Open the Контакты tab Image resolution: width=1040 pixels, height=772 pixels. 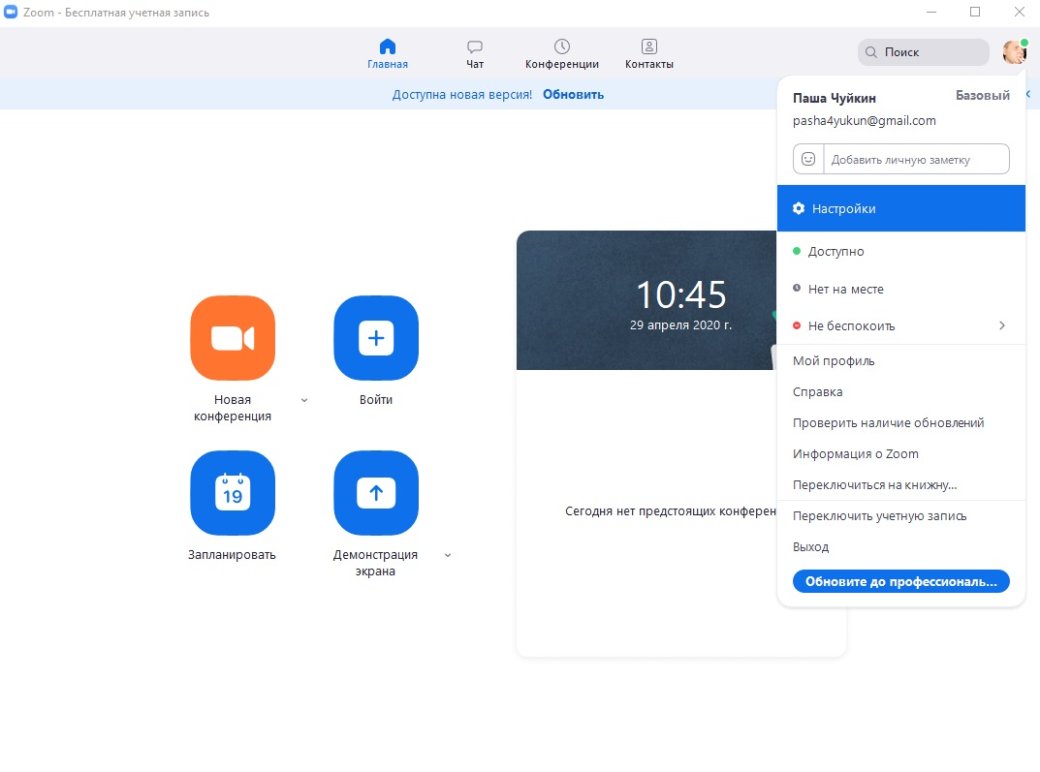pos(649,54)
